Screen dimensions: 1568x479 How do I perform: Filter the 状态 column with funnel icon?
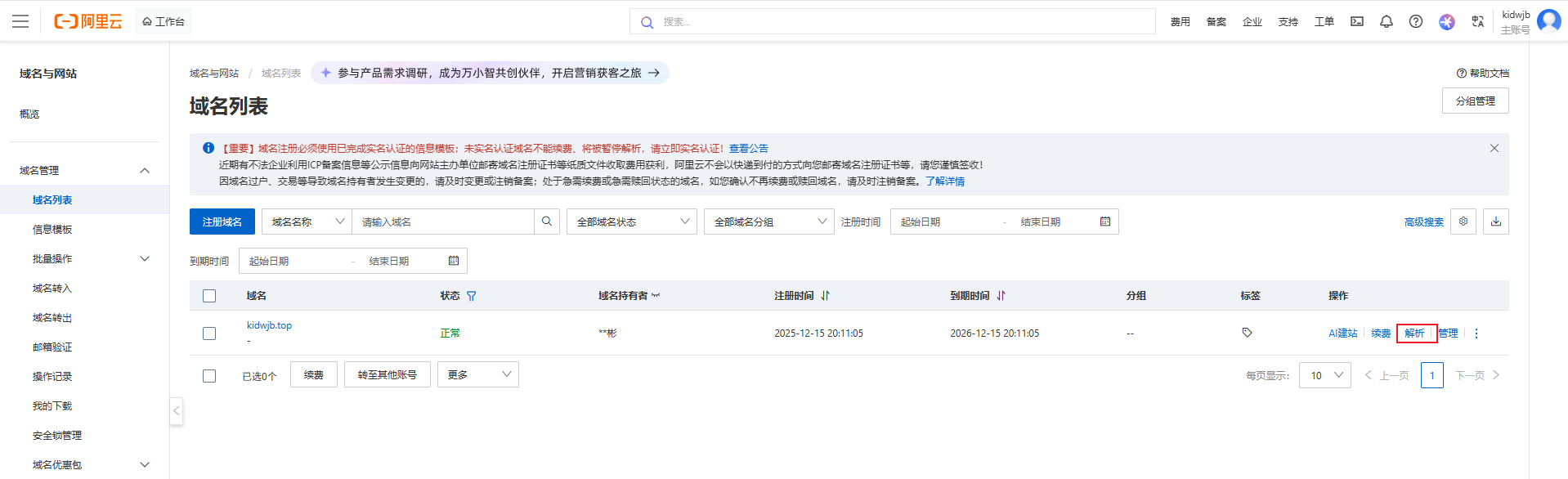472,296
